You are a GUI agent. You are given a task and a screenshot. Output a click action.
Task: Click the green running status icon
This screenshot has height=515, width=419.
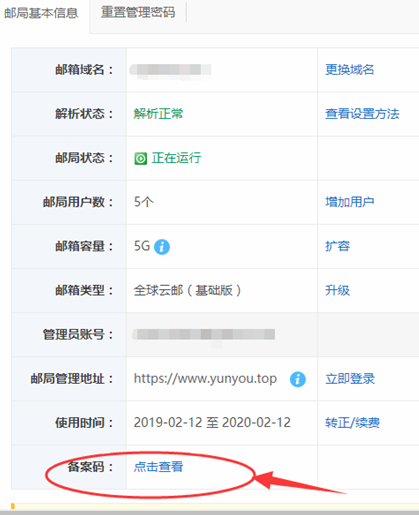click(x=140, y=158)
